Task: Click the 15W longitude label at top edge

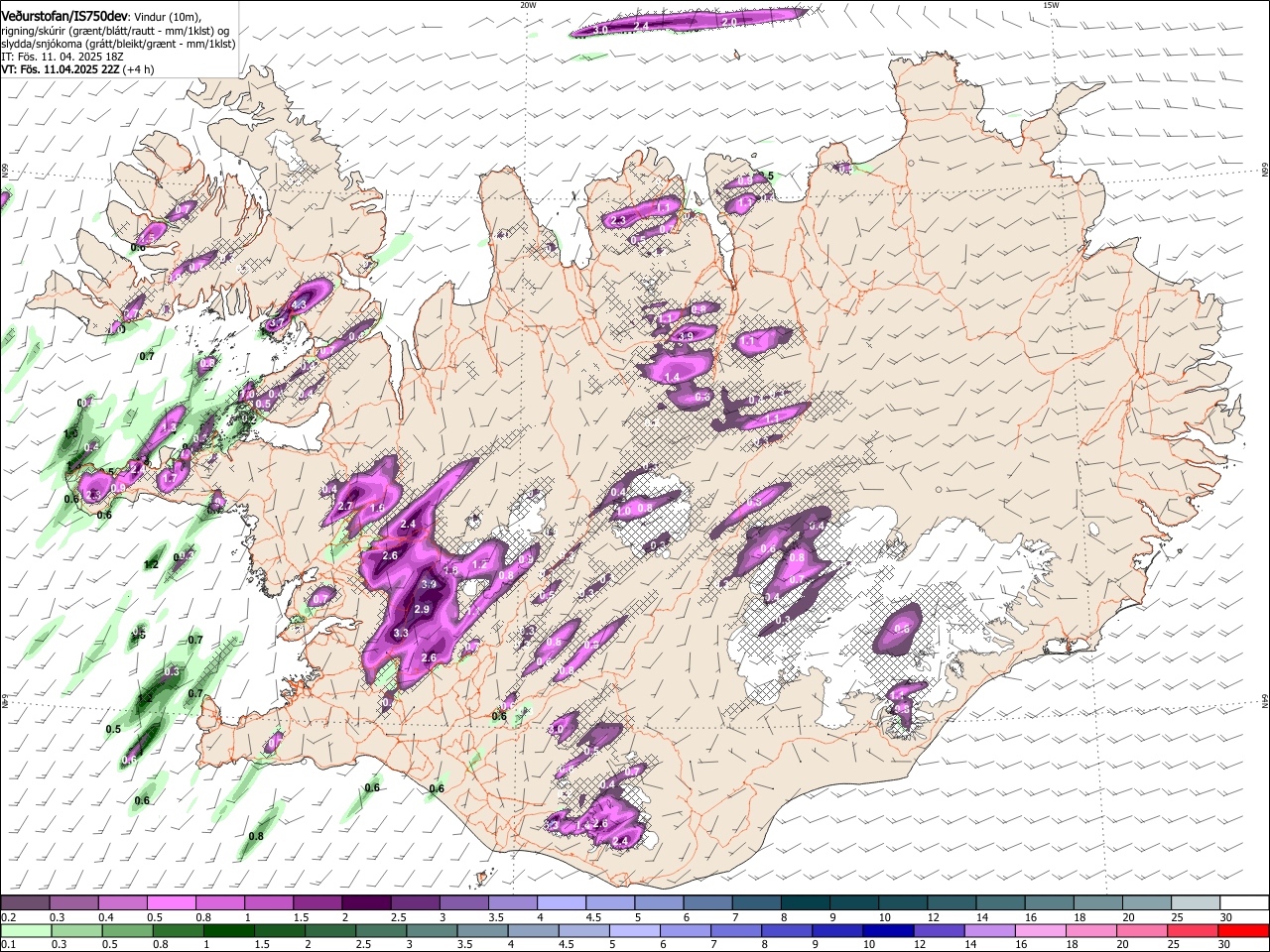Action: point(1050,4)
